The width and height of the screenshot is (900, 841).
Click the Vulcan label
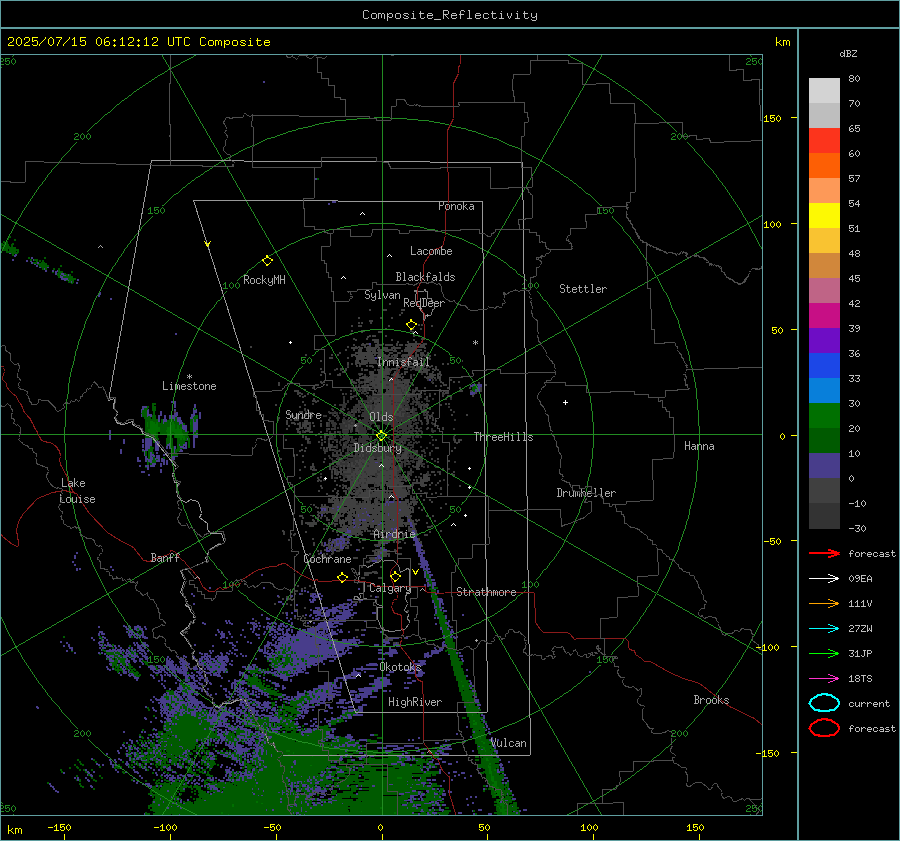pyautogui.click(x=509, y=743)
